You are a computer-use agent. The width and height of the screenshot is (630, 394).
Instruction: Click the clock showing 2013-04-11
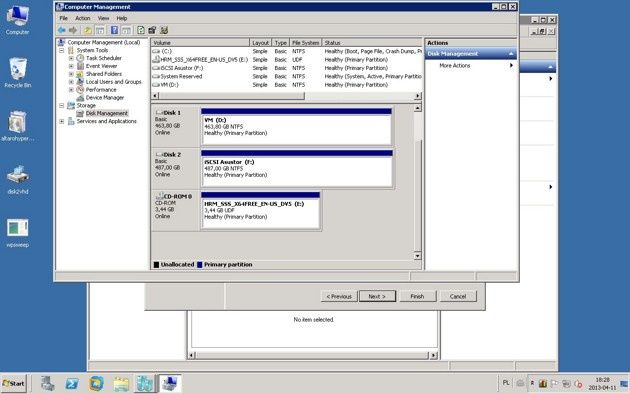[x=602, y=384]
